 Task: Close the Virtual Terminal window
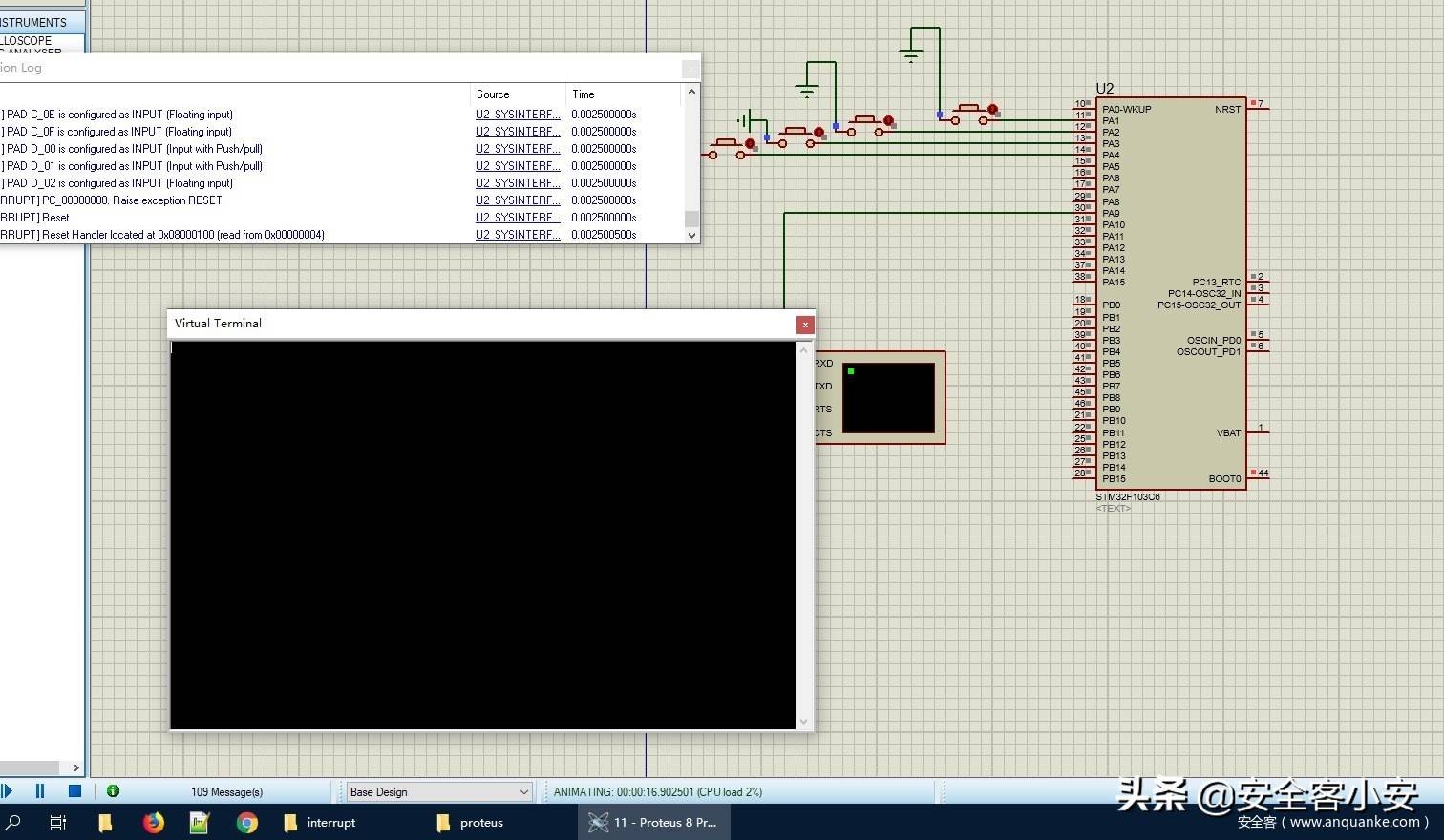tap(805, 325)
